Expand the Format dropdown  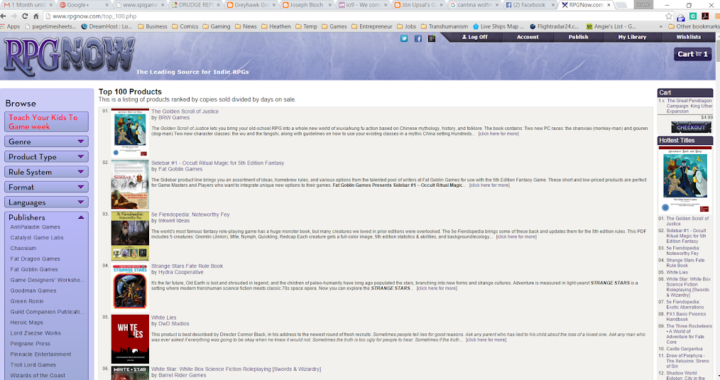click(46, 187)
